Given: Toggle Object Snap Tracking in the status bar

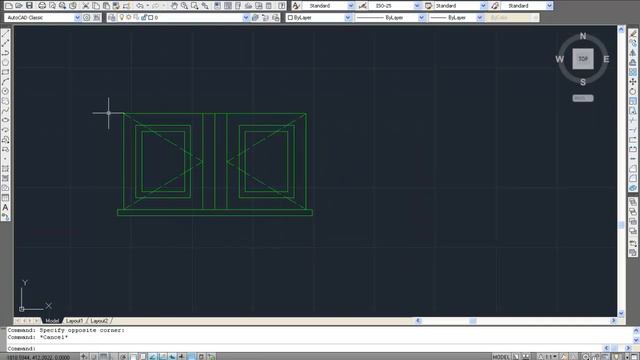Looking at the screenshot, I should [153, 357].
